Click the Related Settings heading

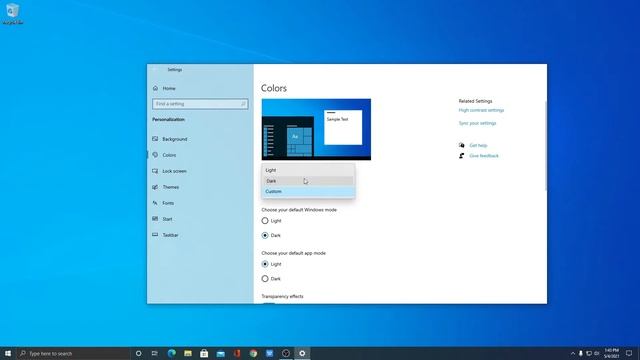tap(476, 101)
